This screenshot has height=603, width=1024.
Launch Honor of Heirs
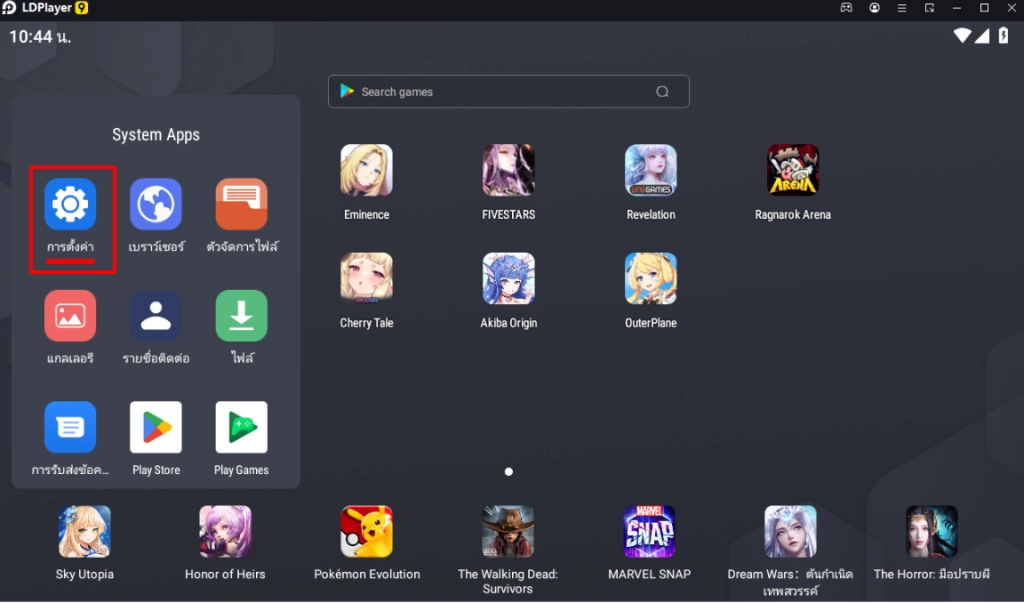click(x=225, y=531)
